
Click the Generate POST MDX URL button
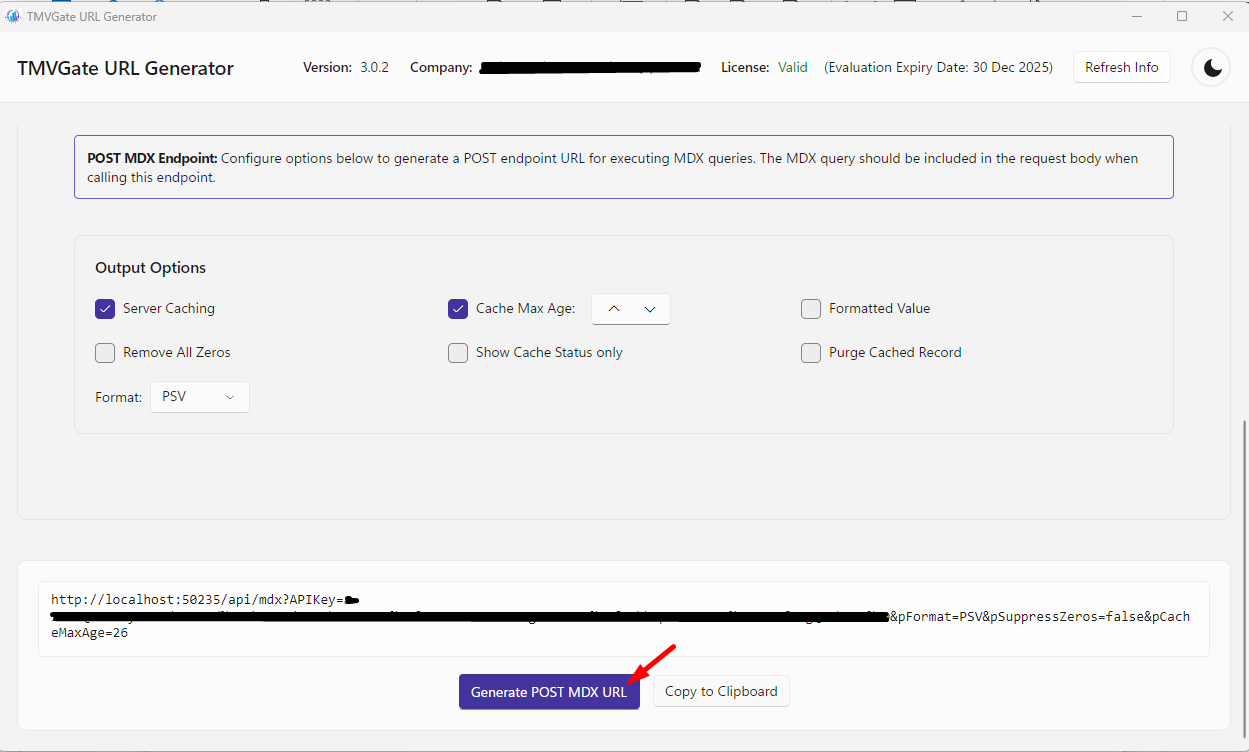coord(549,692)
